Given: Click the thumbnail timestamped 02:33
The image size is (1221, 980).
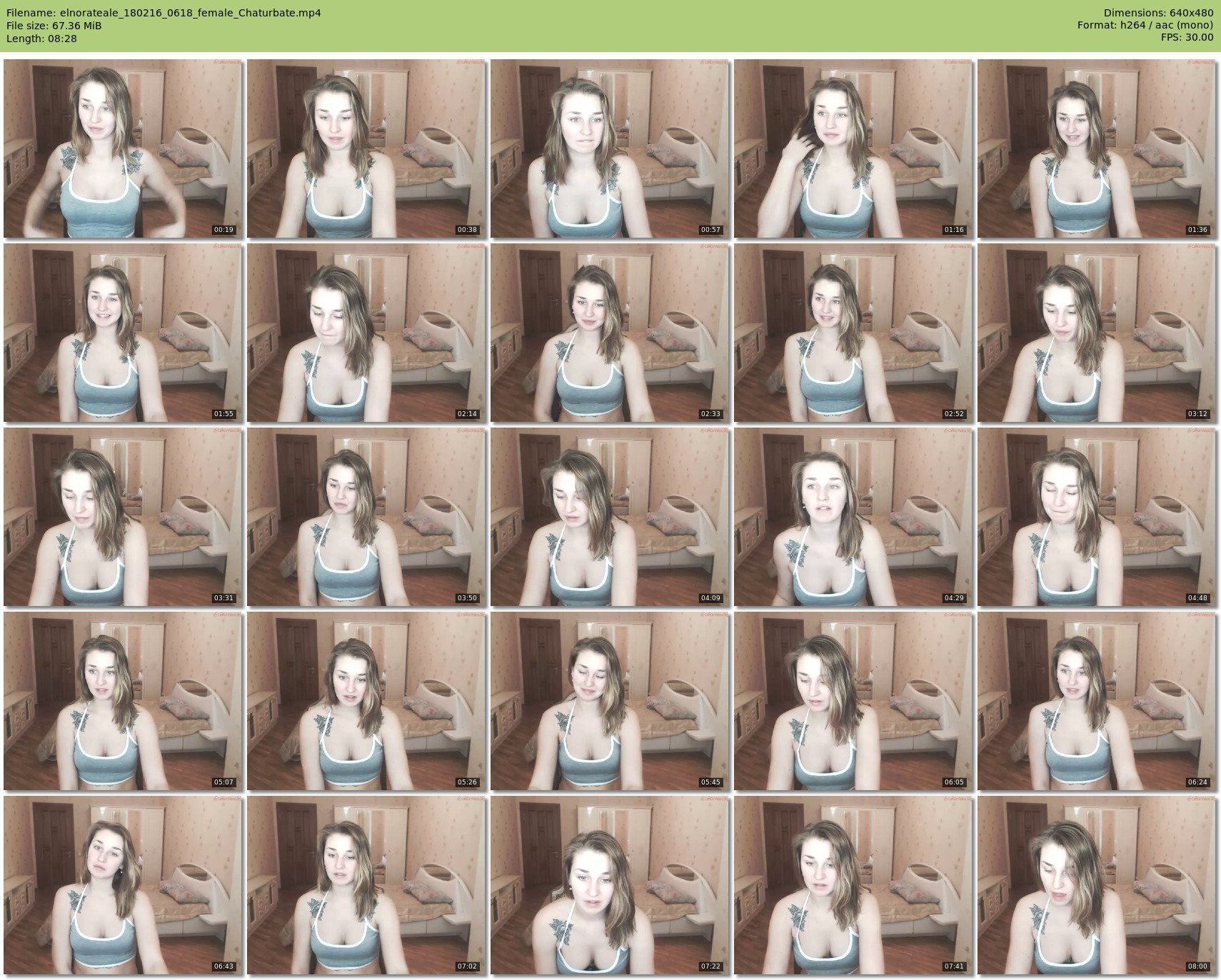Looking at the screenshot, I should click(x=610, y=333).
